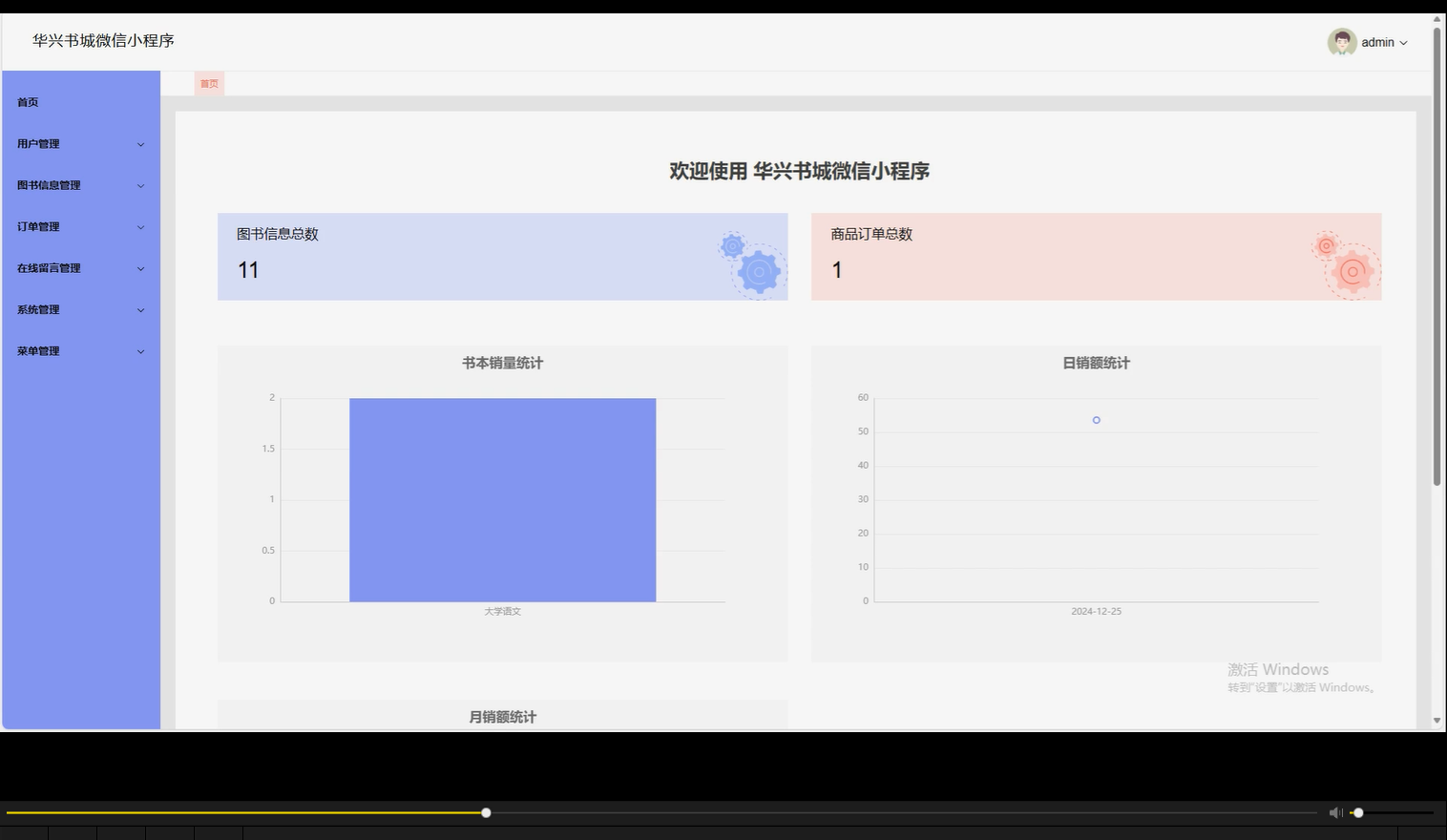
Task: Click the chevron beside 系统管理
Action: click(x=140, y=310)
